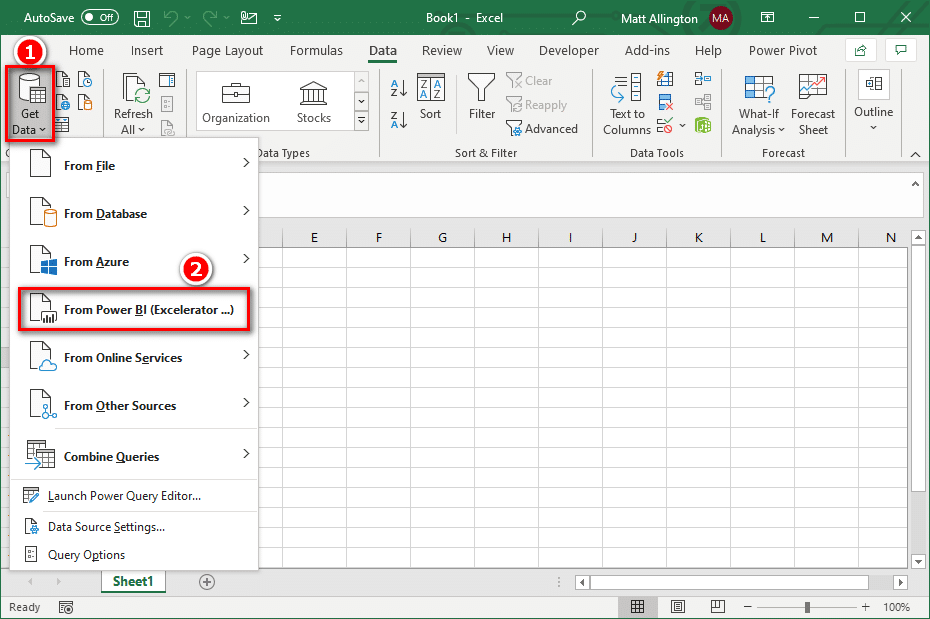This screenshot has height=619, width=930.
Task: Open Query Options
Action: pos(135,555)
